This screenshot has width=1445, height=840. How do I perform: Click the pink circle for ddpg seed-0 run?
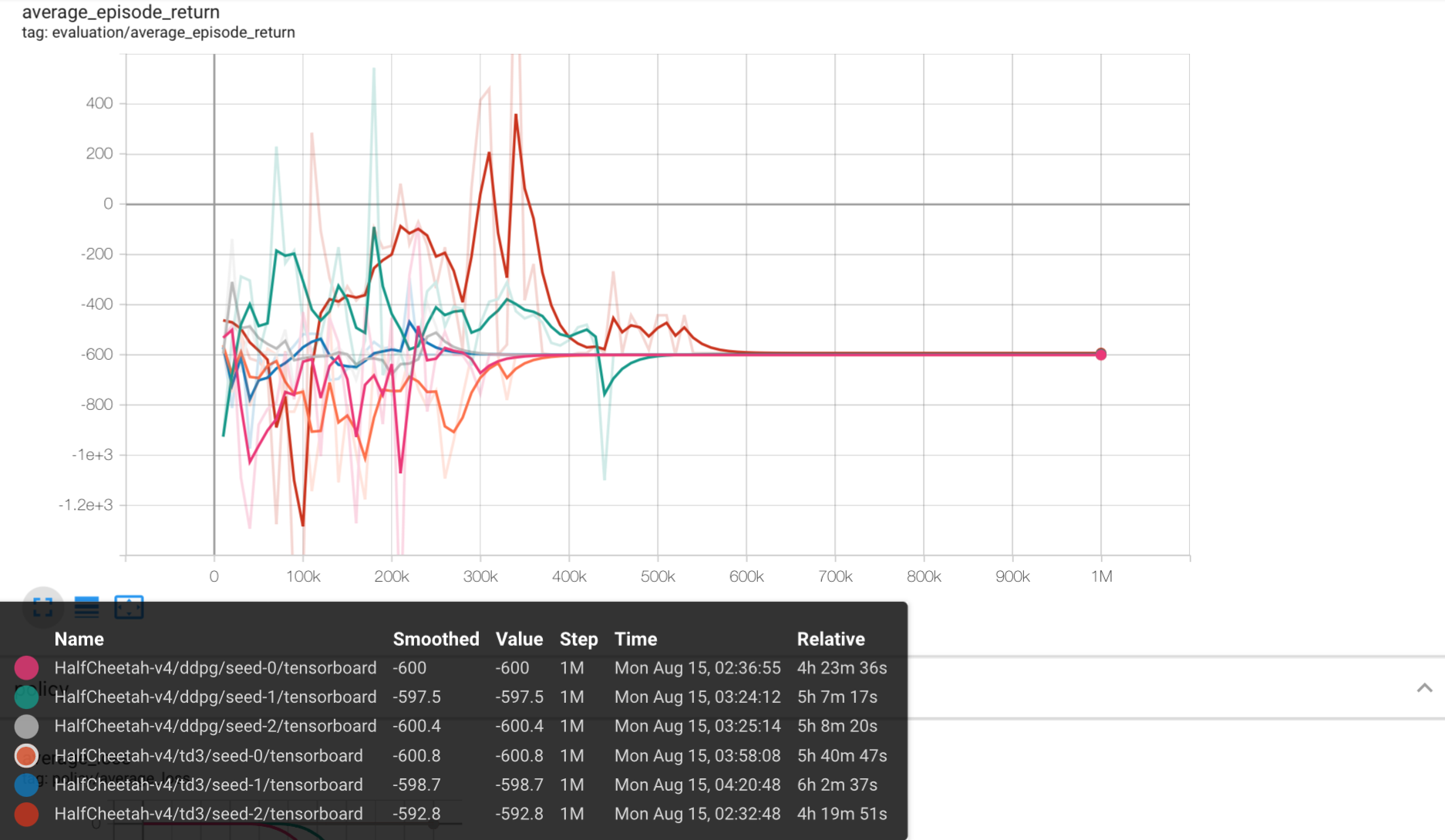pyautogui.click(x=25, y=667)
